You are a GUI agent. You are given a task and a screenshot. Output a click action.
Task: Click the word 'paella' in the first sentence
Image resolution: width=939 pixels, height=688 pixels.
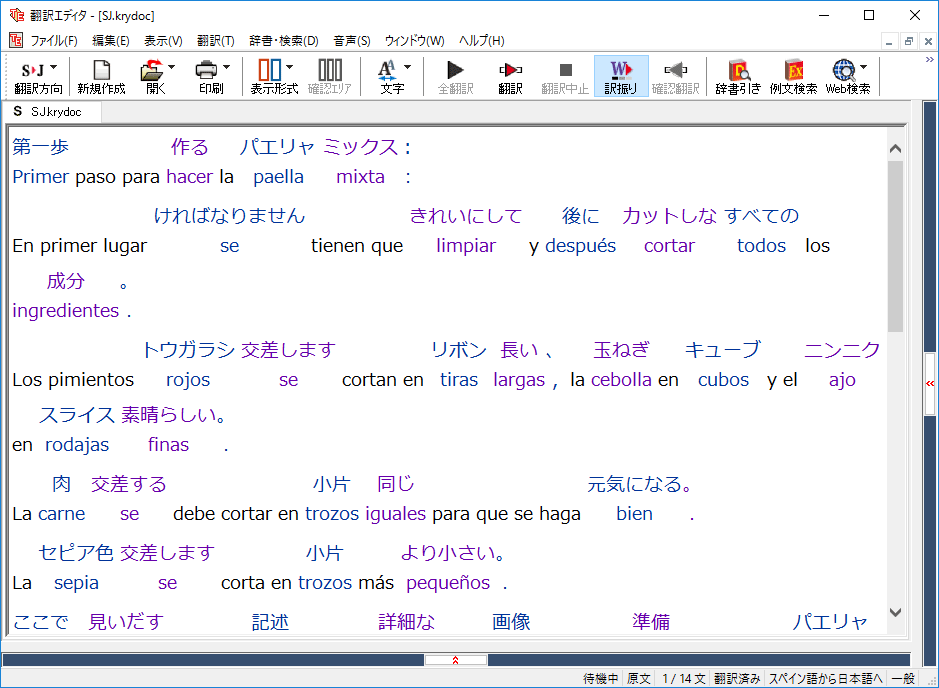[x=278, y=177]
